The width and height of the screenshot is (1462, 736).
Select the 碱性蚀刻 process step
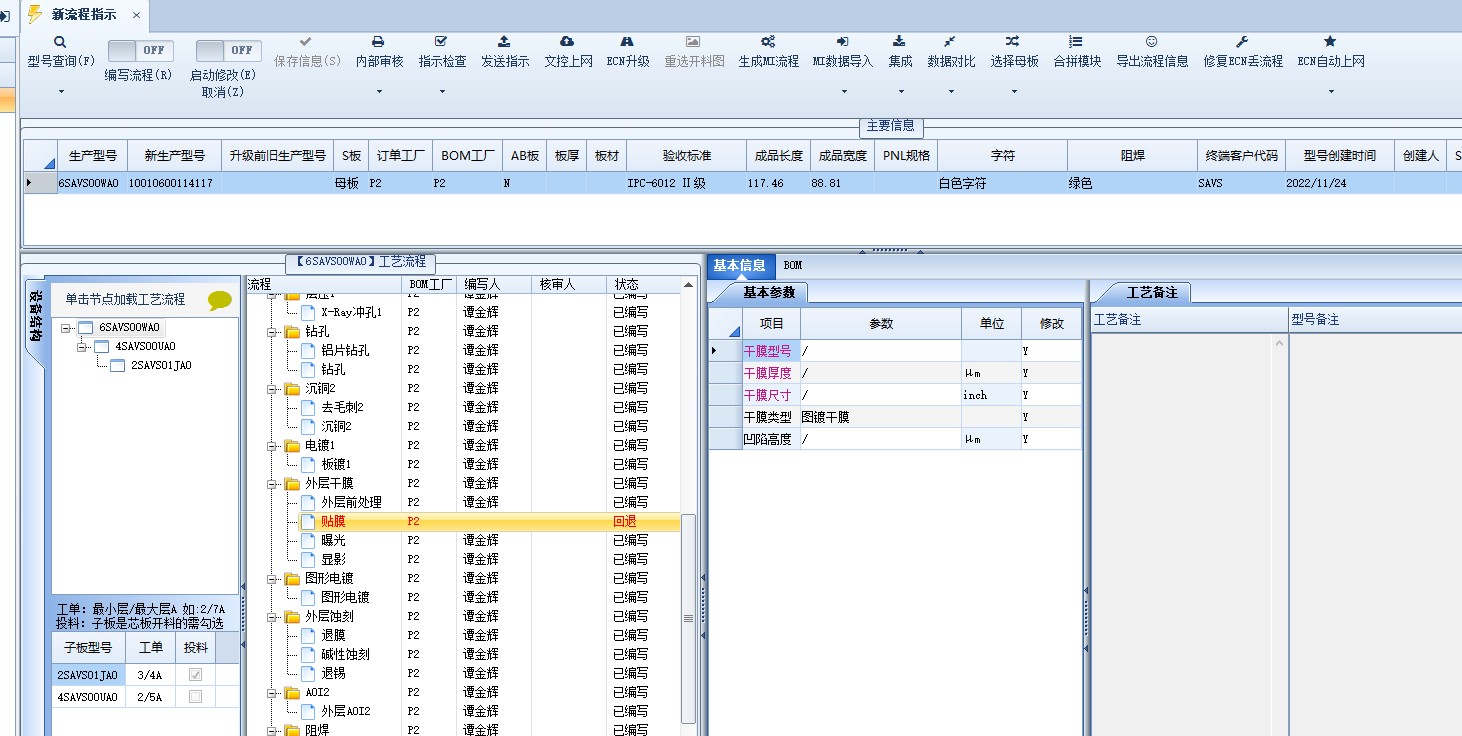[345, 654]
